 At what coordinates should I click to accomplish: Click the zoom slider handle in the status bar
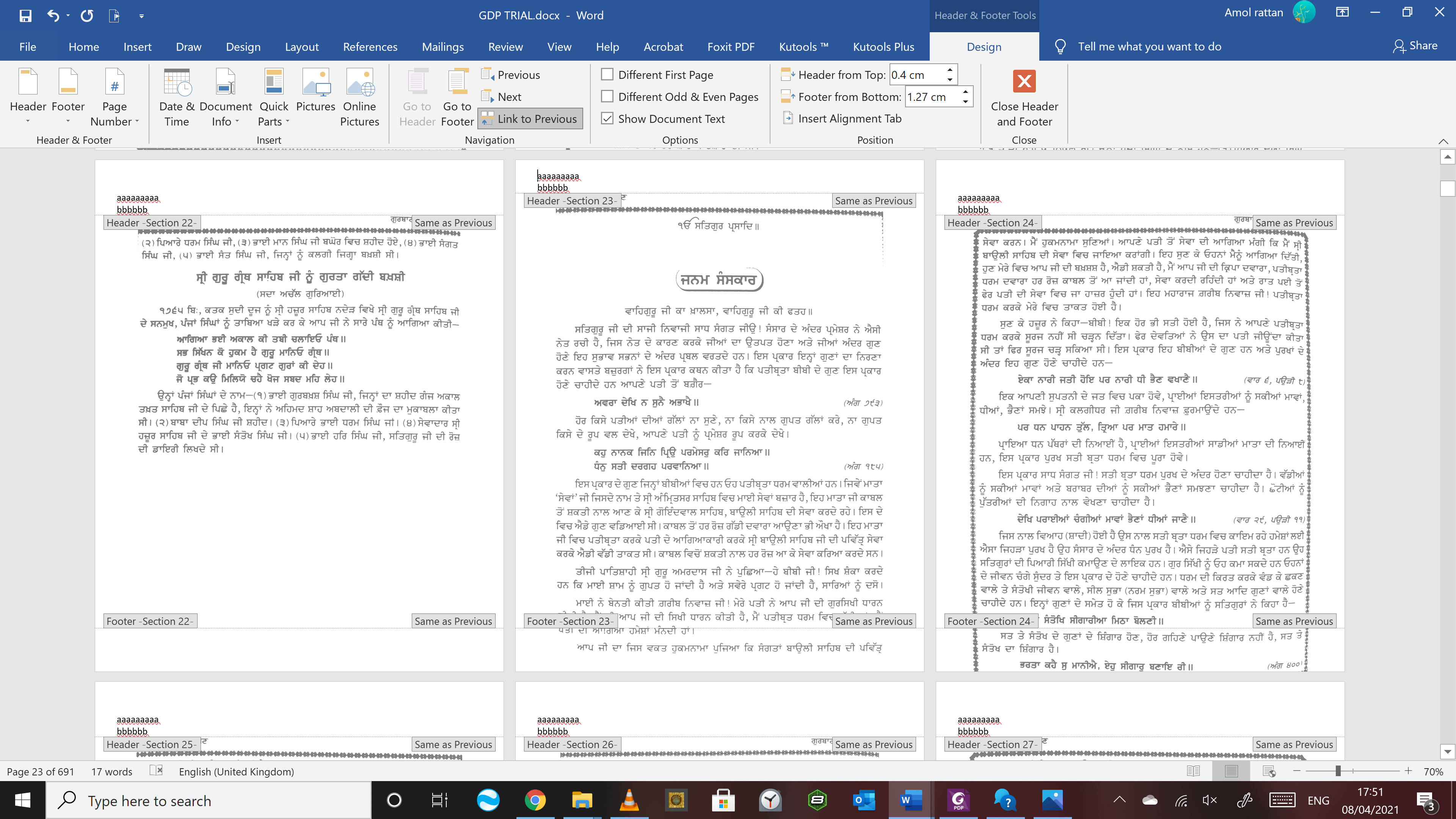(1338, 771)
